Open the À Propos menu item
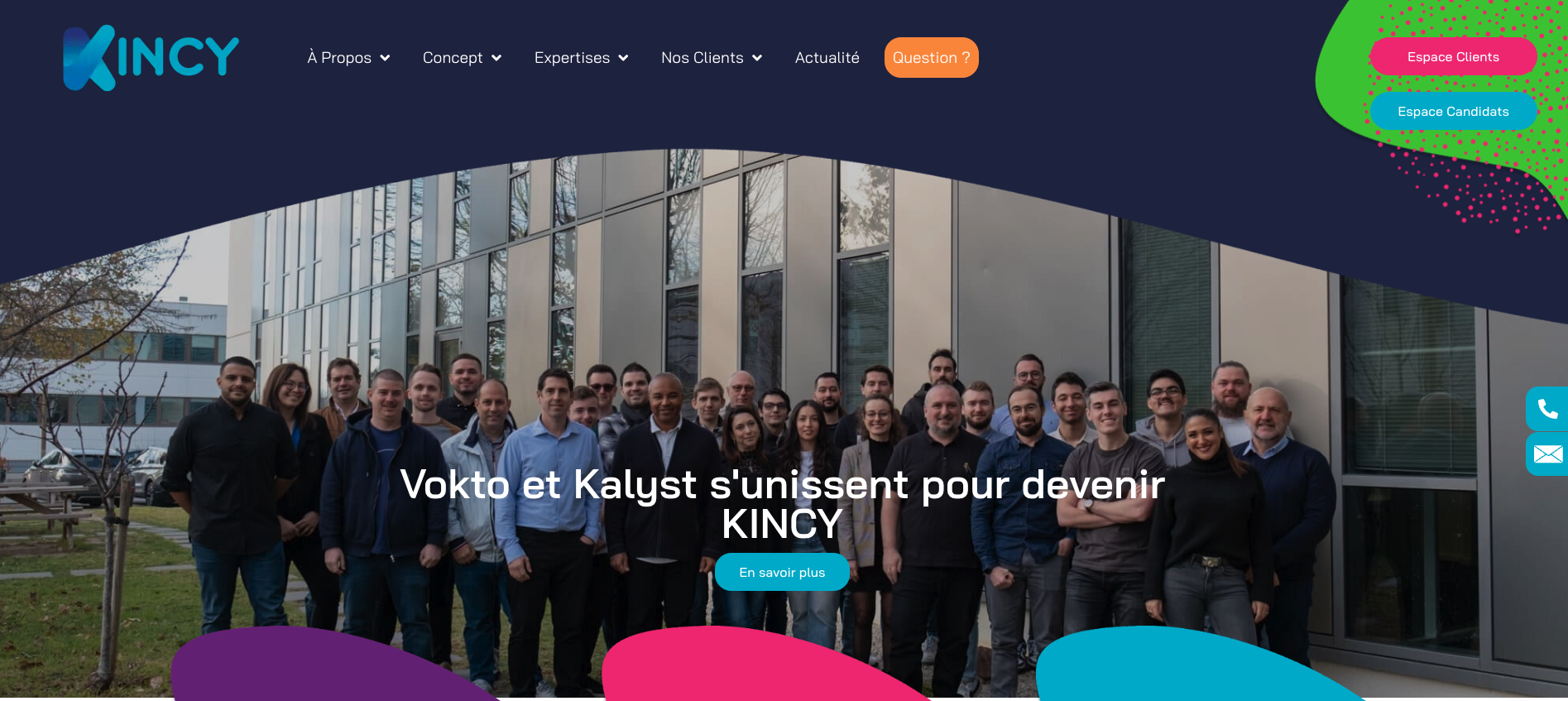Image resolution: width=1568 pixels, height=701 pixels. [x=339, y=58]
